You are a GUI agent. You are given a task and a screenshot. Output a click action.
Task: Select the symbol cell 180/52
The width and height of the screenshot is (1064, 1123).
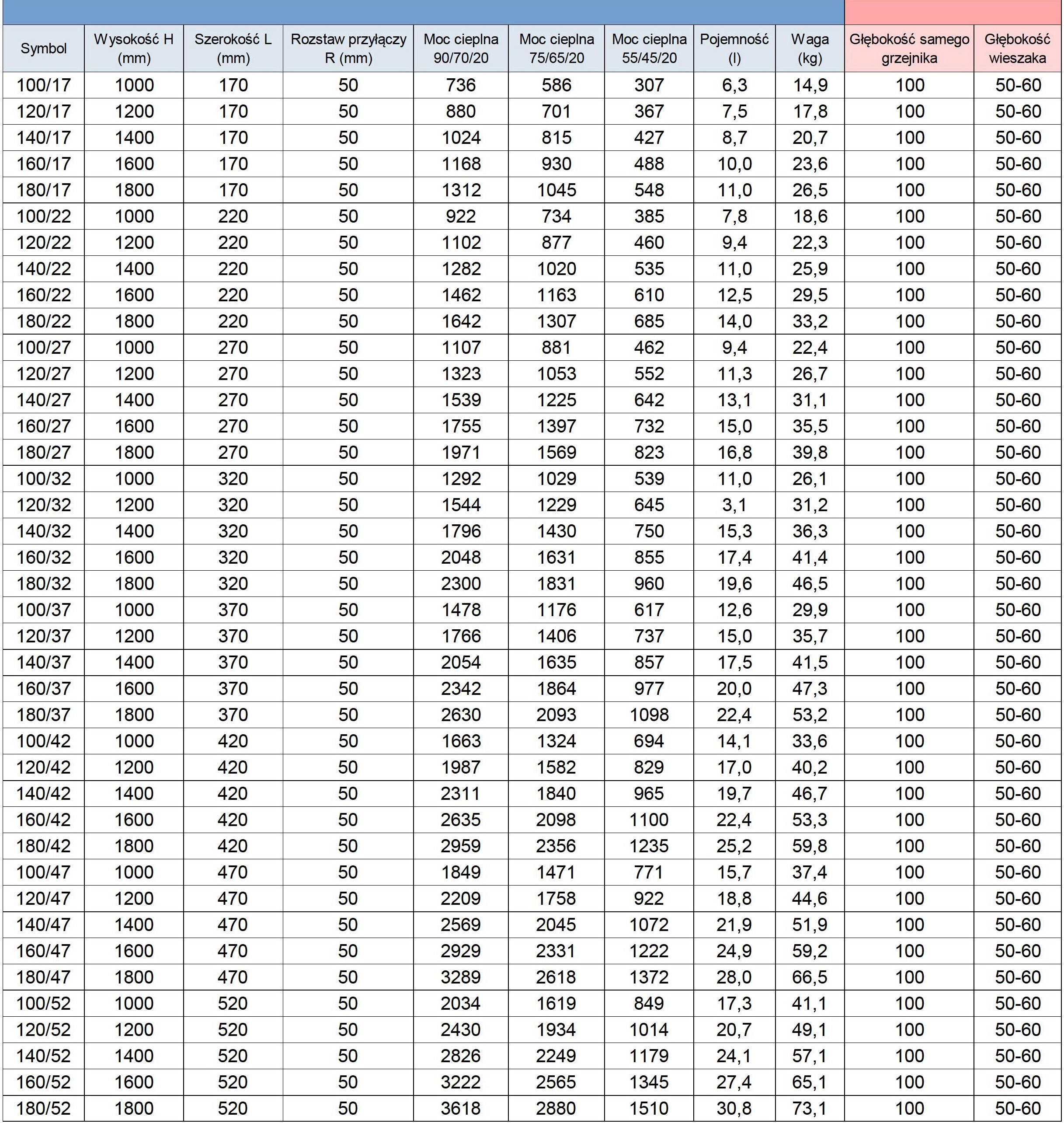click(x=44, y=1108)
